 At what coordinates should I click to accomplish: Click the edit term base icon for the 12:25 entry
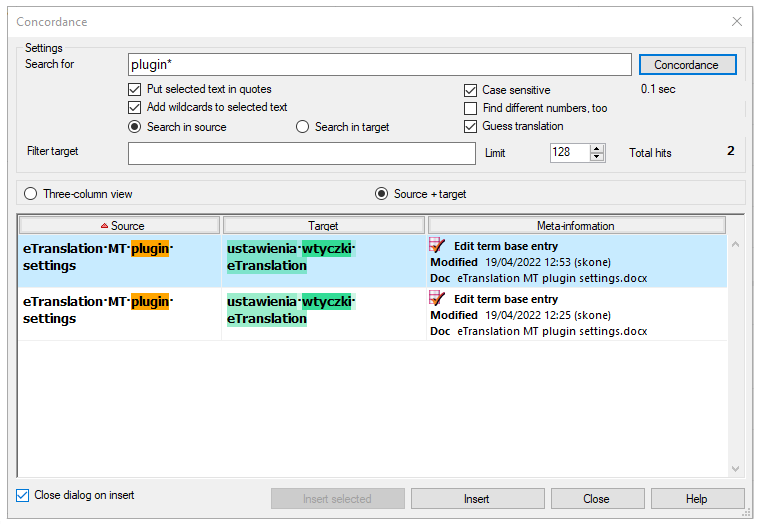coord(437,298)
